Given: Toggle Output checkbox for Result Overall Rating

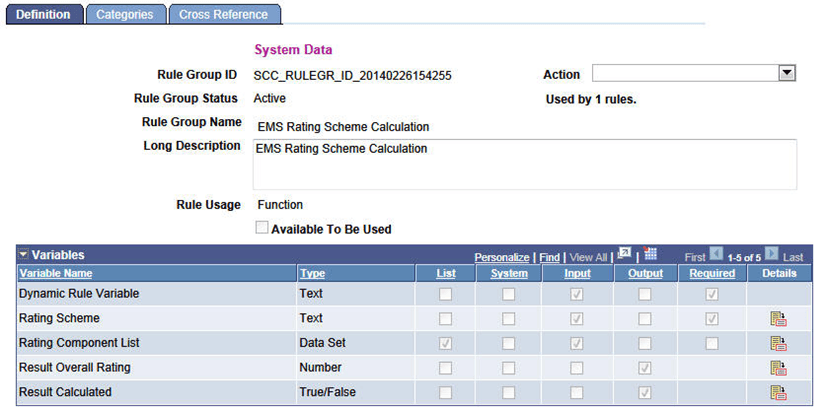Looking at the screenshot, I should click(x=645, y=368).
